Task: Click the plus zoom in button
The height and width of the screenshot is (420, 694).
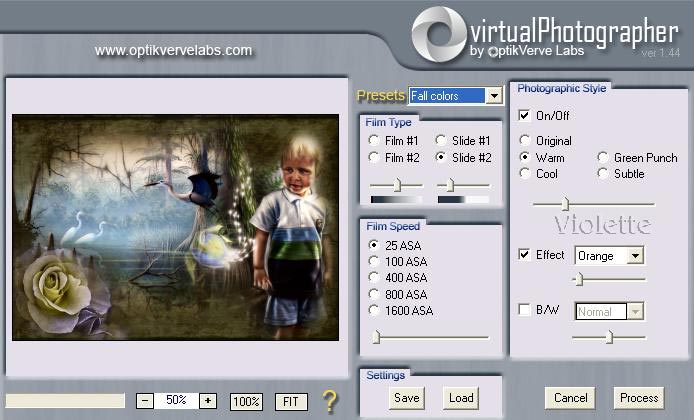Action: pyautogui.click(x=208, y=400)
